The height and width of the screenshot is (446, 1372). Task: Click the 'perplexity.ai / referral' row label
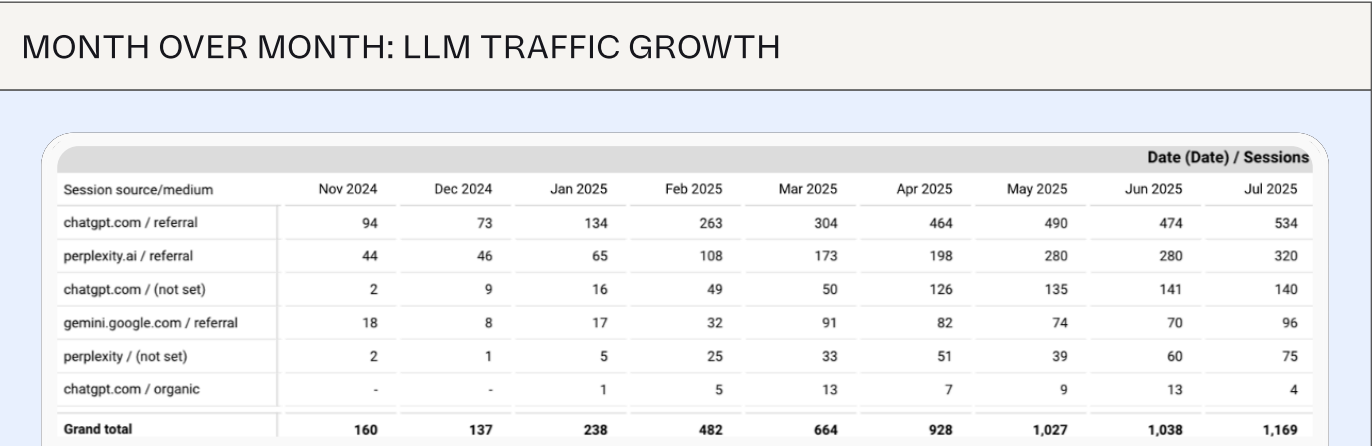(x=128, y=256)
